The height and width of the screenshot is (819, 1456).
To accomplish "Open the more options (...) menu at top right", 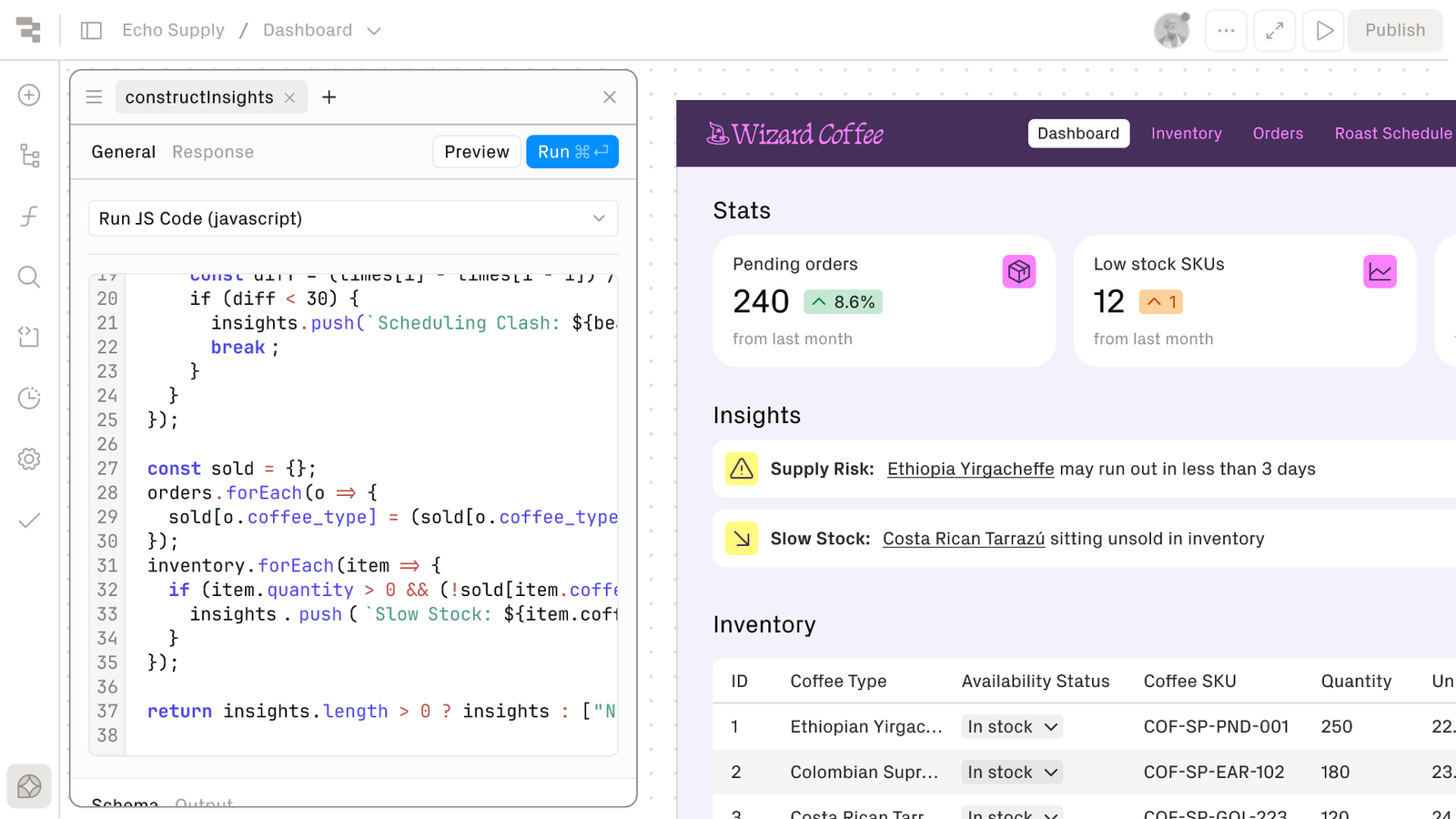I will point(1226,30).
